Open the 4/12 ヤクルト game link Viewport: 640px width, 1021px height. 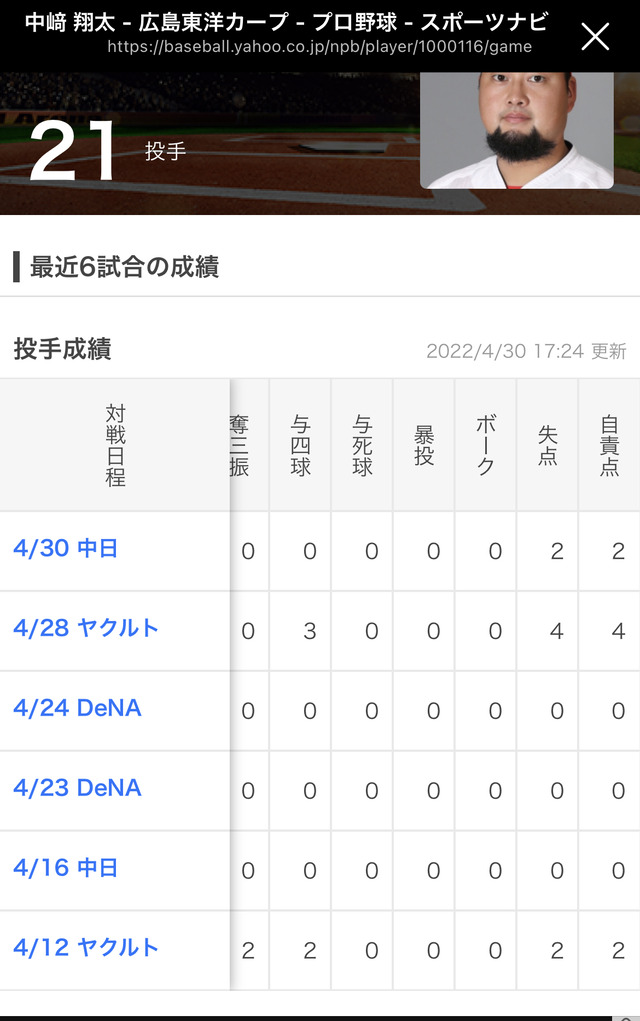86,947
